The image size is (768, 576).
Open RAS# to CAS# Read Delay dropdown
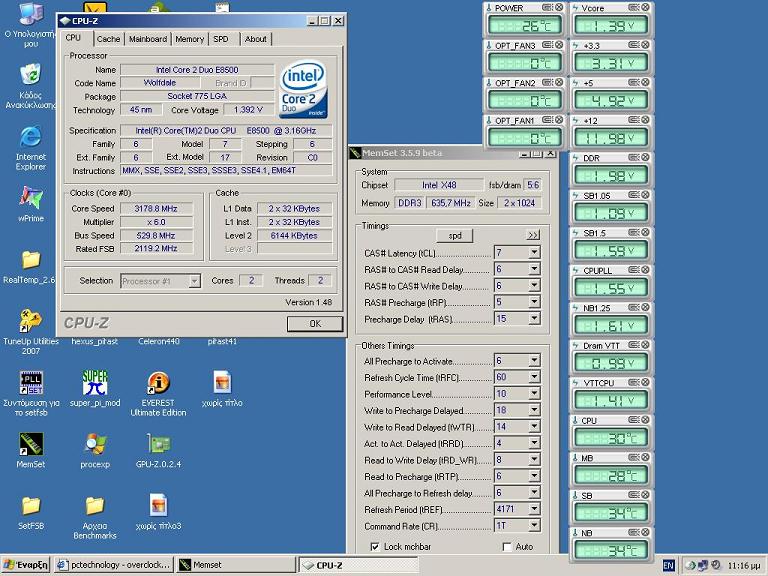[x=534, y=269]
